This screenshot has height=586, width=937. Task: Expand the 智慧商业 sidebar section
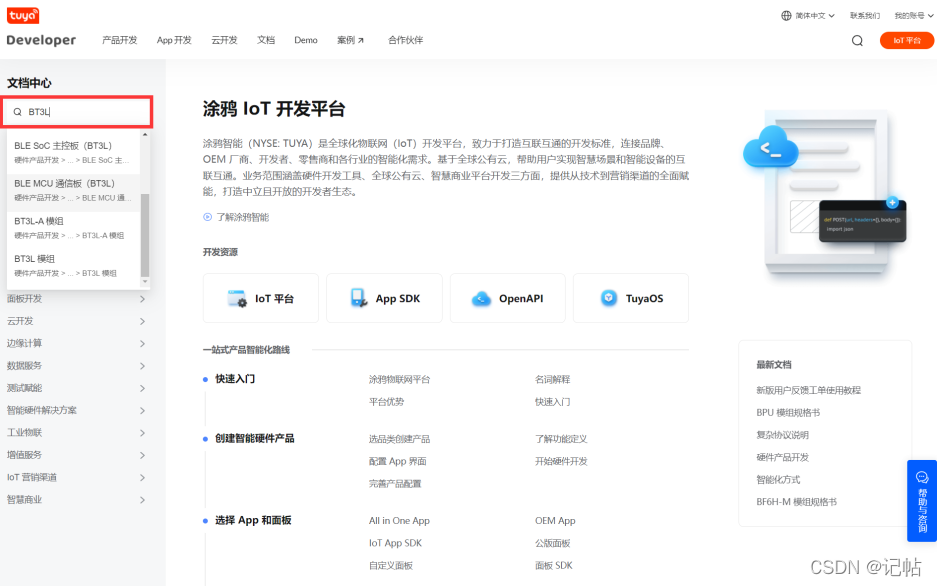(x=76, y=500)
